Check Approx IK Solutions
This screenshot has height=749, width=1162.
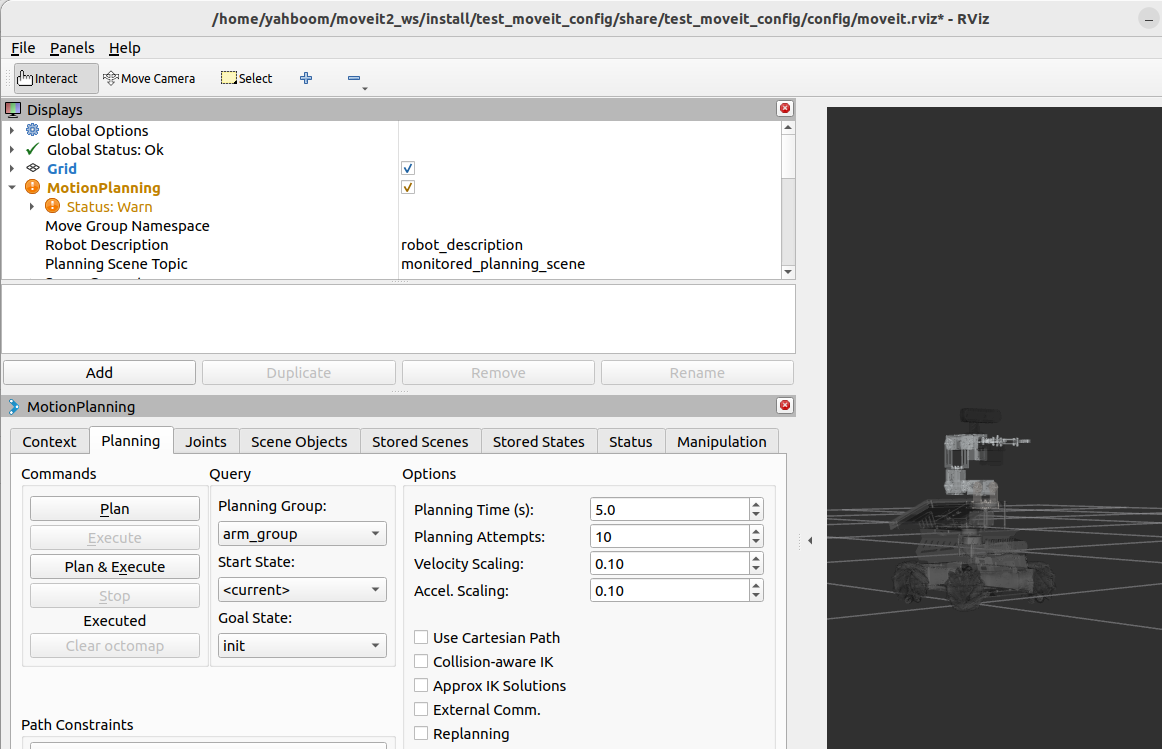(x=421, y=685)
